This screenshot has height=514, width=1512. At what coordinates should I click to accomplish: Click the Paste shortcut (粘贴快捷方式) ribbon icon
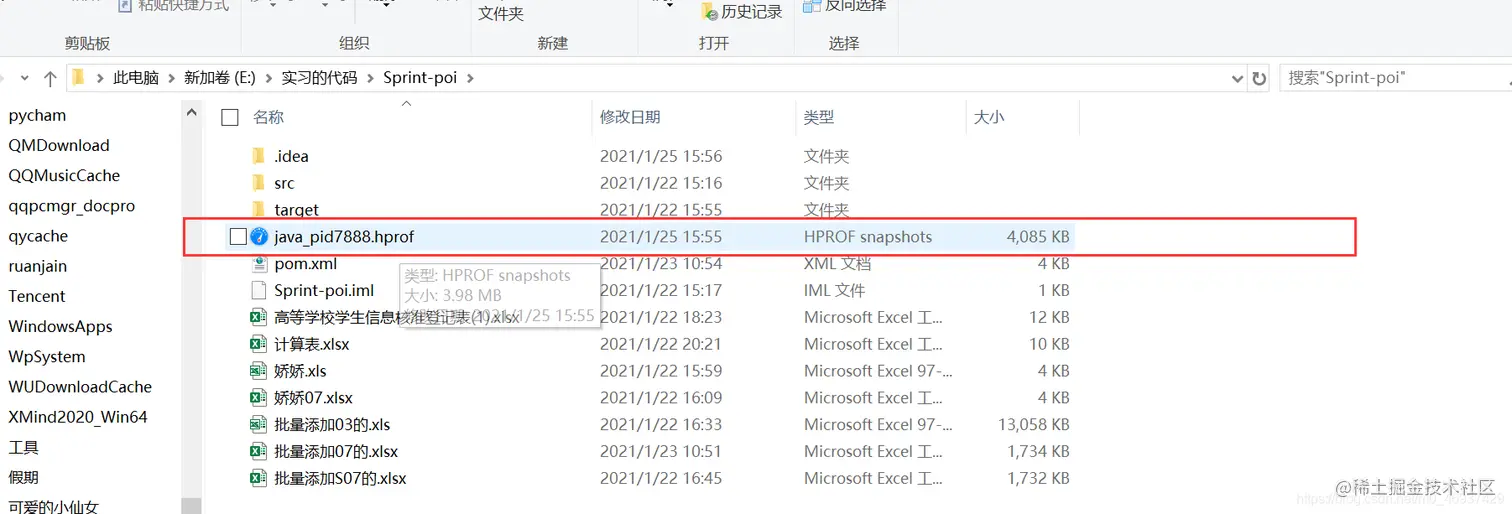tap(126, 6)
